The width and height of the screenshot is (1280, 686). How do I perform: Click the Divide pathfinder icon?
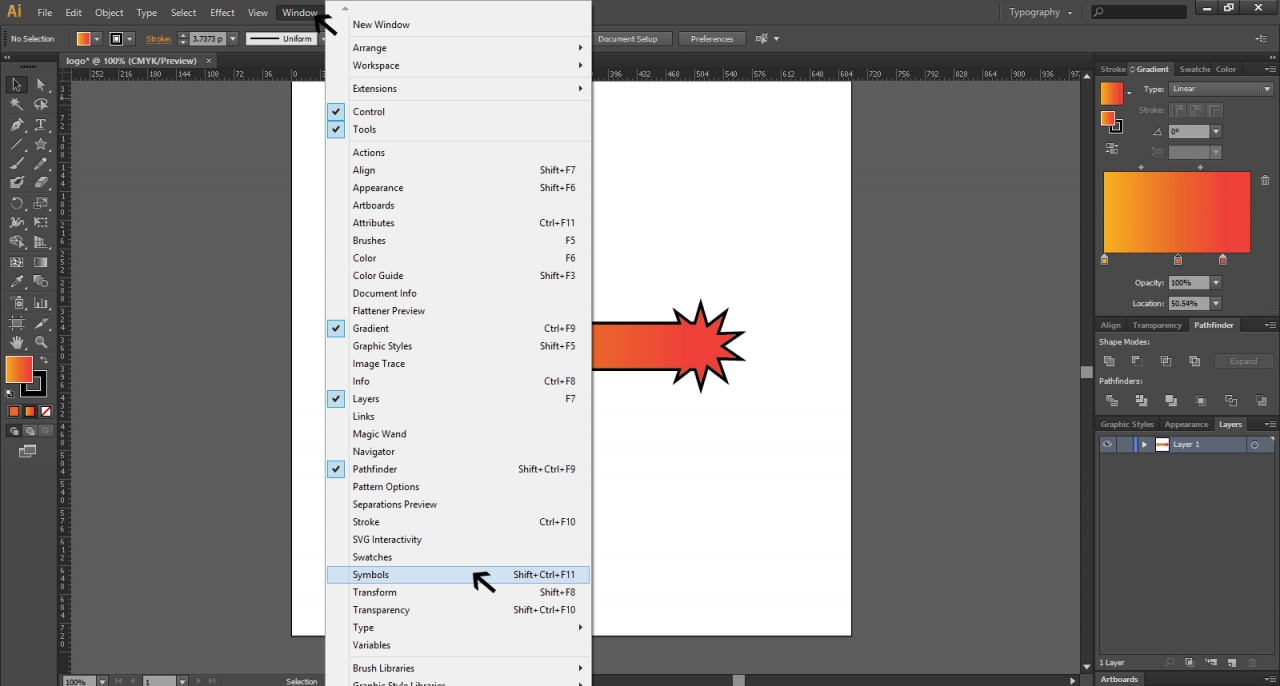tap(1112, 400)
